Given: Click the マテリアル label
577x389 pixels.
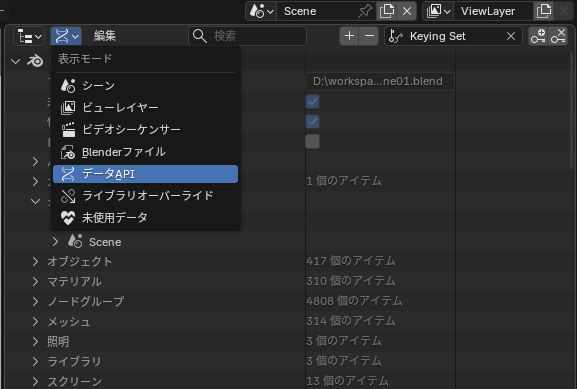Looking at the screenshot, I should 74,282.
